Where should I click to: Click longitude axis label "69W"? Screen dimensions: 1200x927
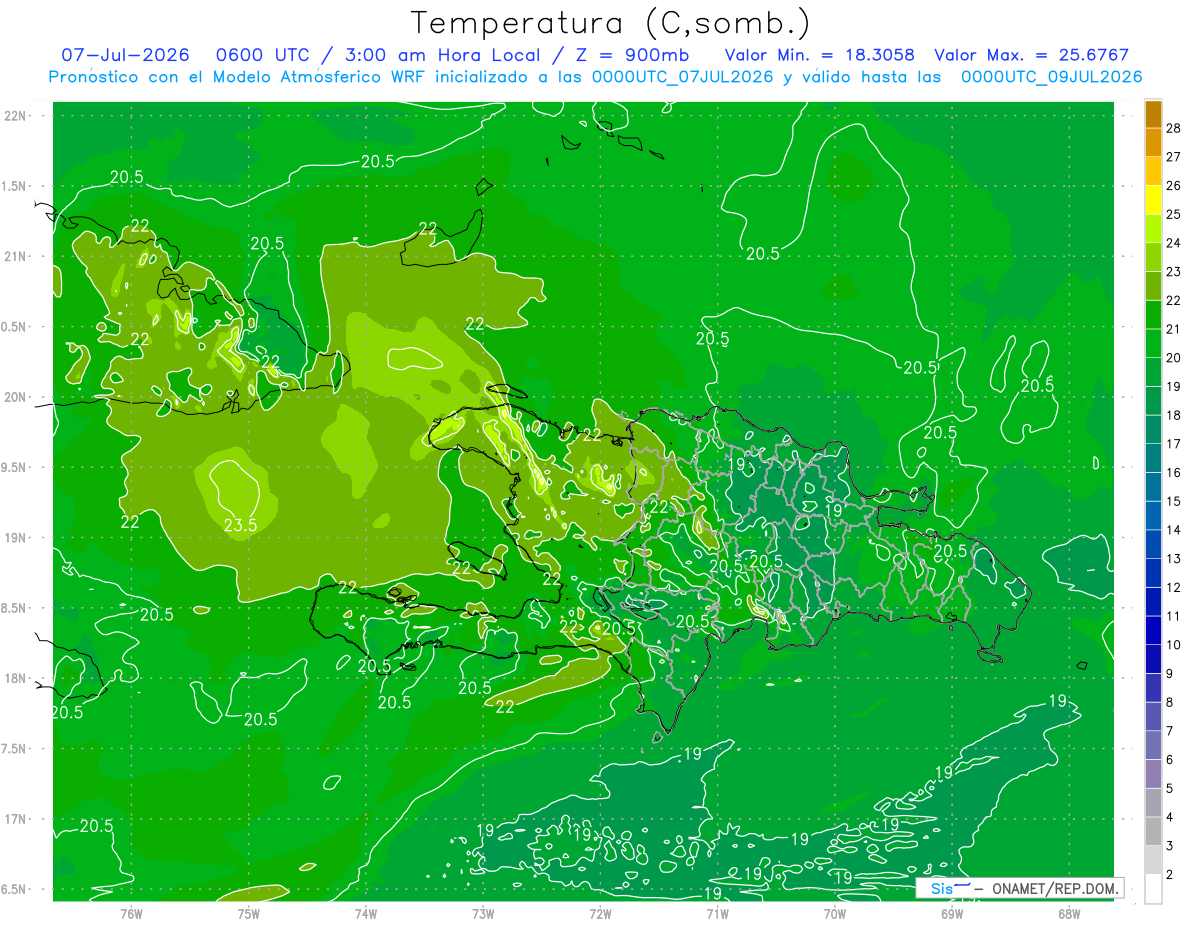coord(952,913)
